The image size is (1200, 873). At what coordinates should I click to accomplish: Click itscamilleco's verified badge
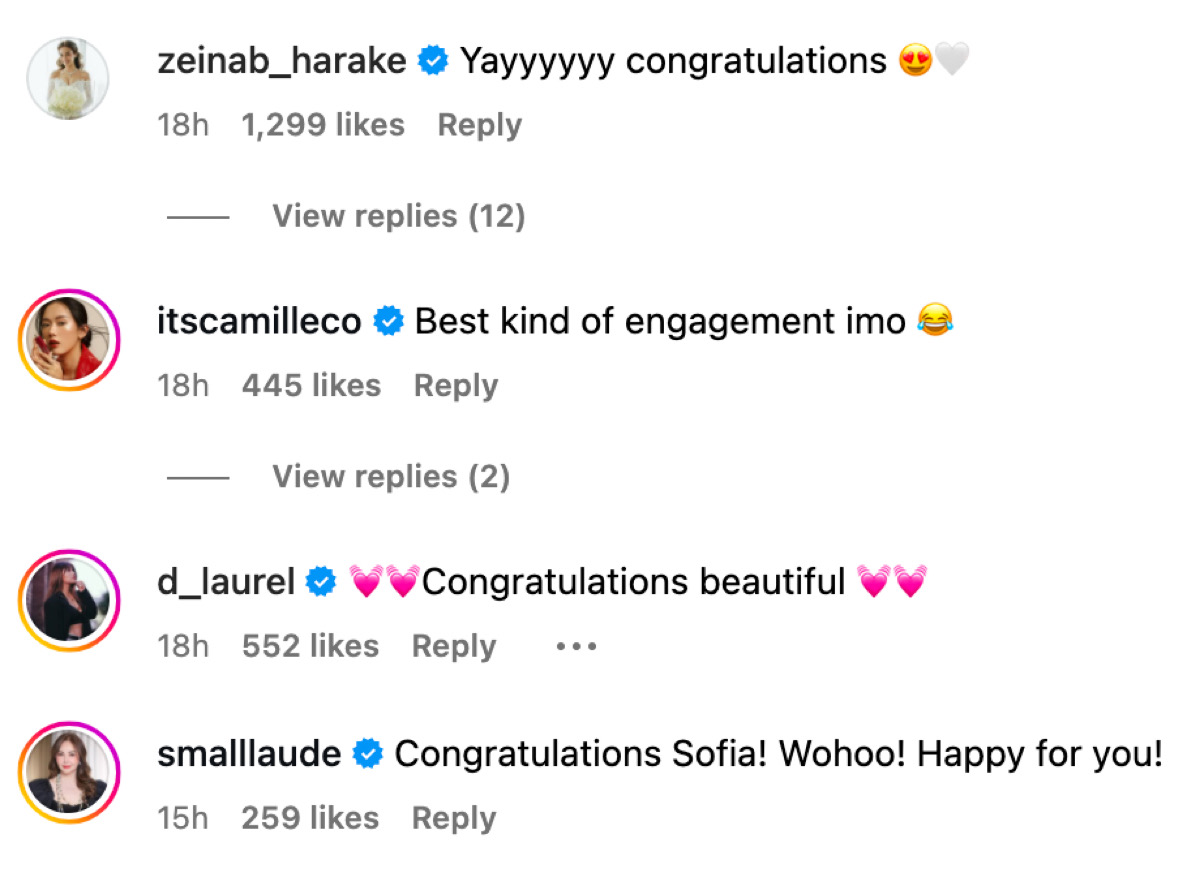click(x=388, y=322)
